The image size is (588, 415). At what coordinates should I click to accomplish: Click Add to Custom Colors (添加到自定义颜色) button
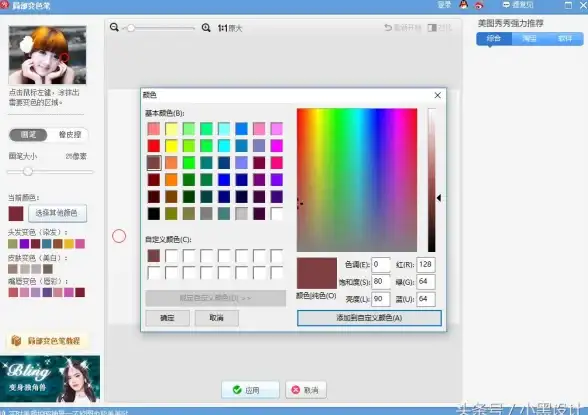coord(369,318)
